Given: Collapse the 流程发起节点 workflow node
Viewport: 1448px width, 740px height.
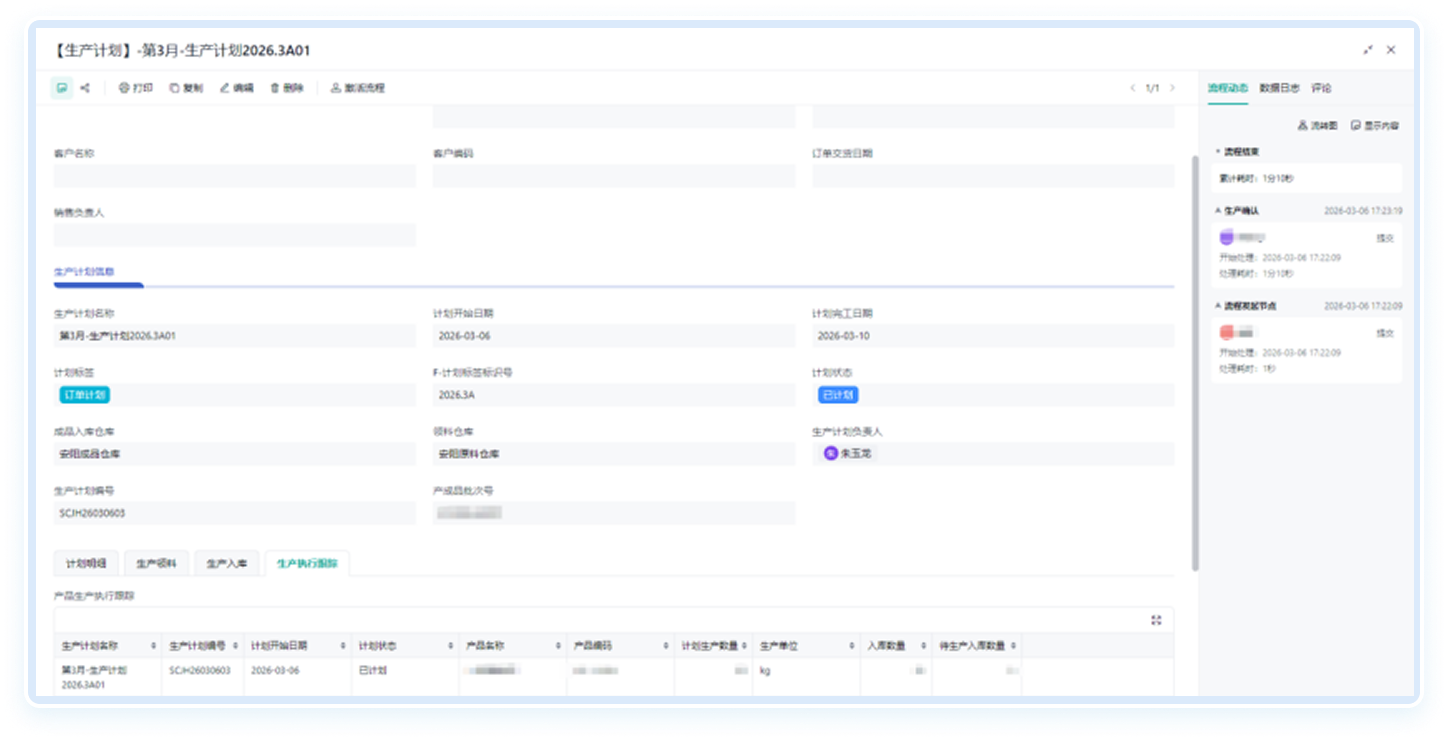Looking at the screenshot, I should click(x=1218, y=306).
